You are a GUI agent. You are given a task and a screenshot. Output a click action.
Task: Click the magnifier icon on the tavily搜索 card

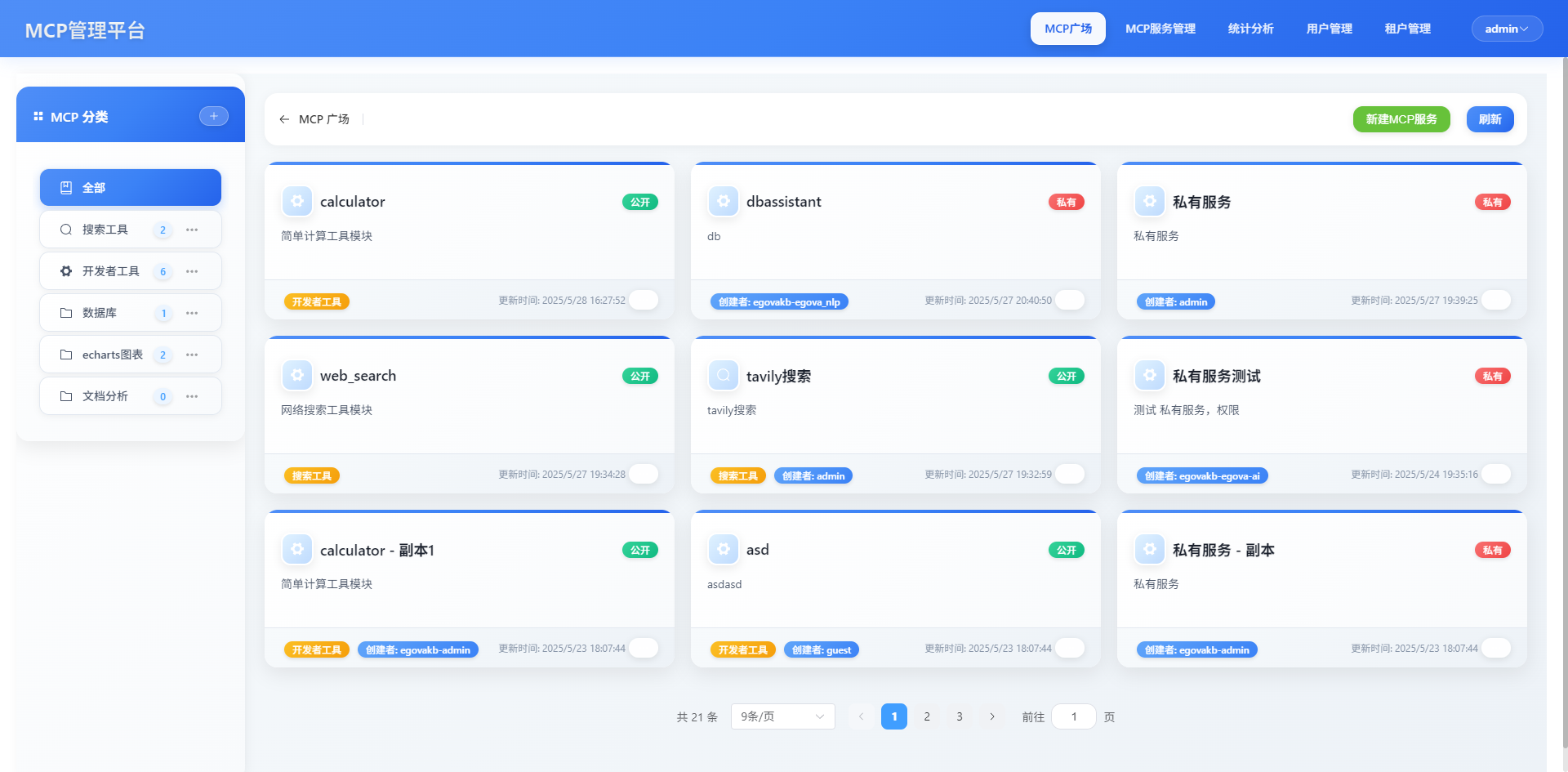724,374
